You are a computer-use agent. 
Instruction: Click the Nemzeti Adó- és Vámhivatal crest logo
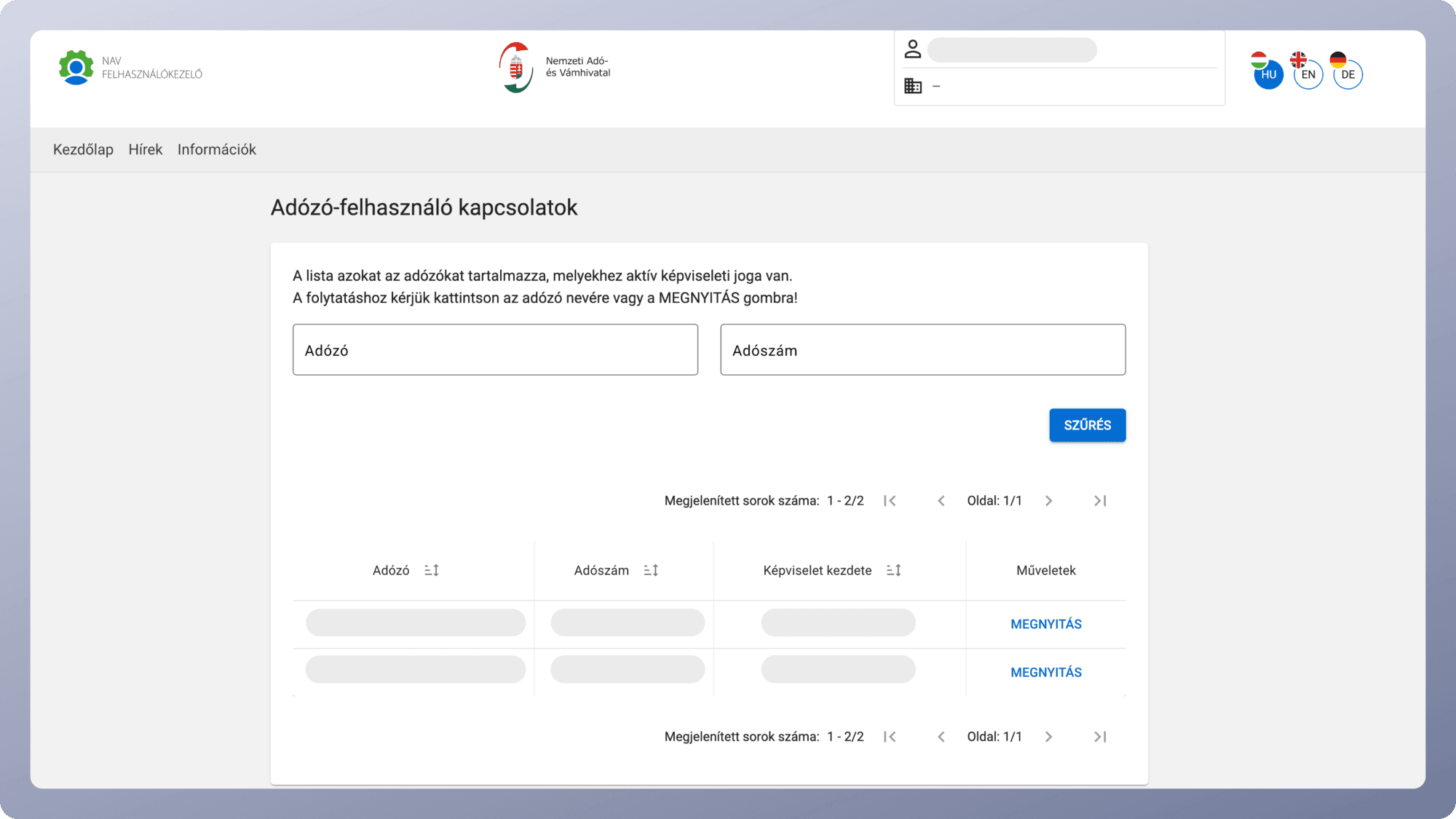(x=515, y=67)
